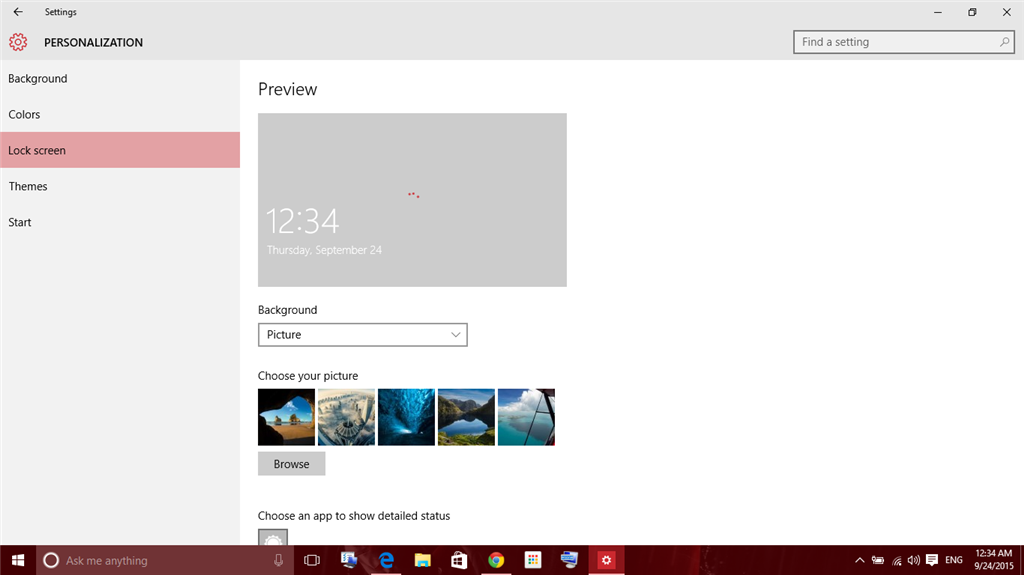Choose the beach cave picture thumbnail
Screen dimensions: 1024x575
286,417
